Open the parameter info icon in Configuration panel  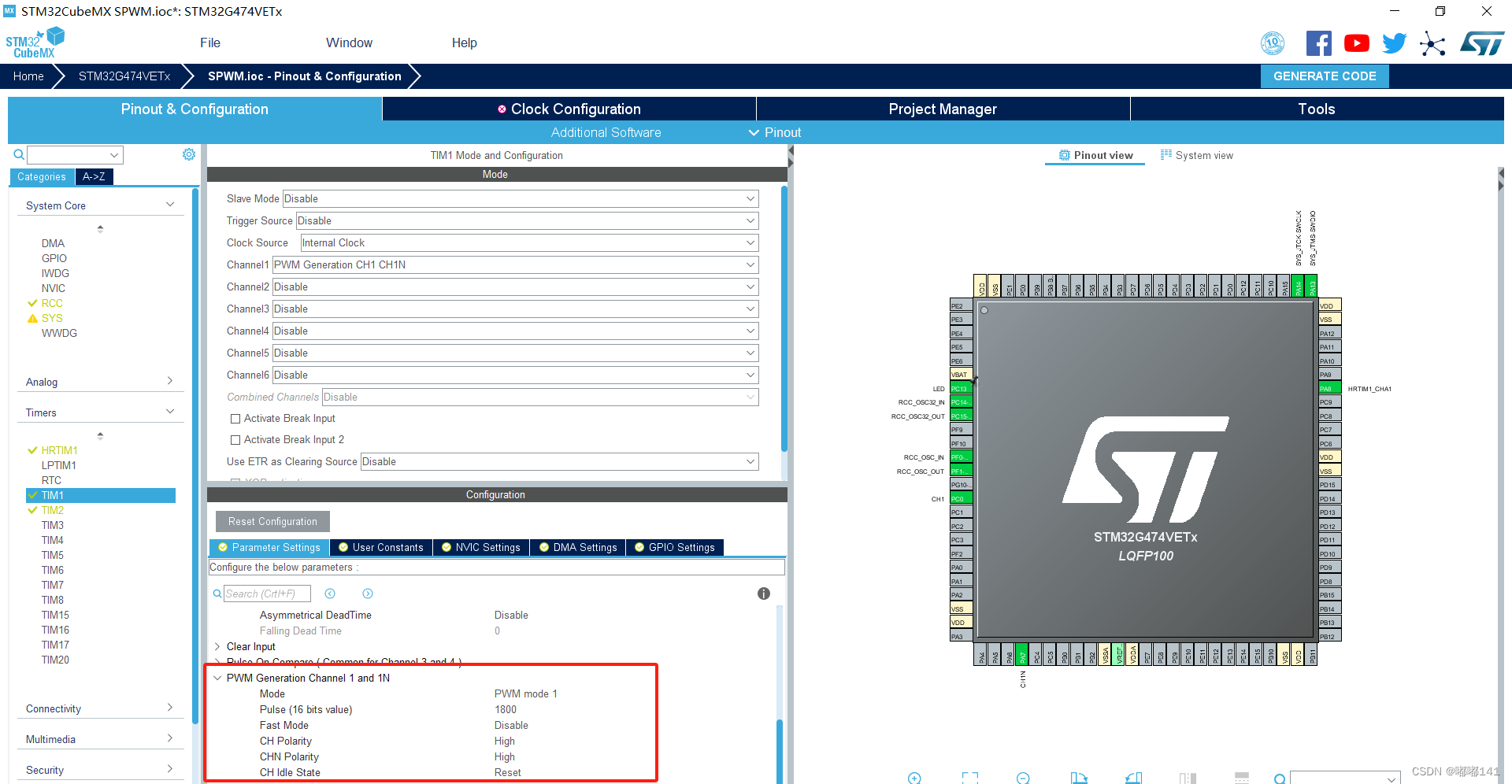coord(763,594)
